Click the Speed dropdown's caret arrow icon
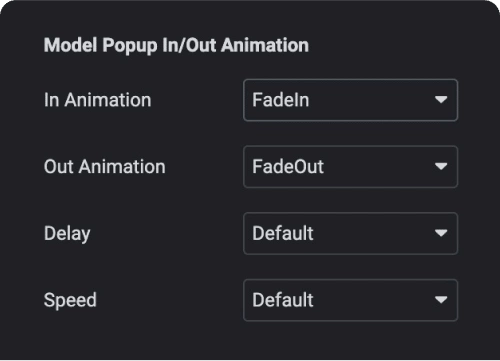 [441, 300]
